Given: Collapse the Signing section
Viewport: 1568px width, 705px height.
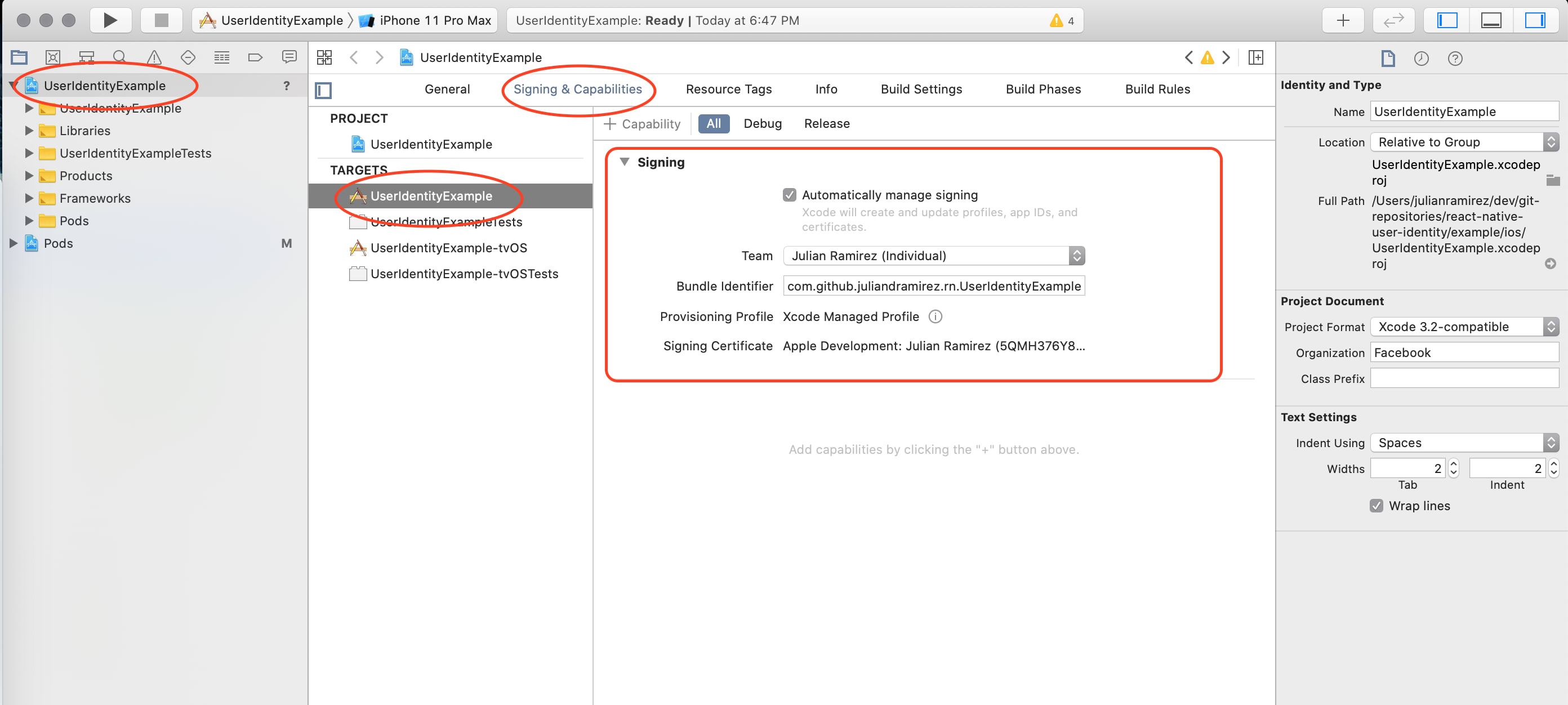Looking at the screenshot, I should pos(624,162).
